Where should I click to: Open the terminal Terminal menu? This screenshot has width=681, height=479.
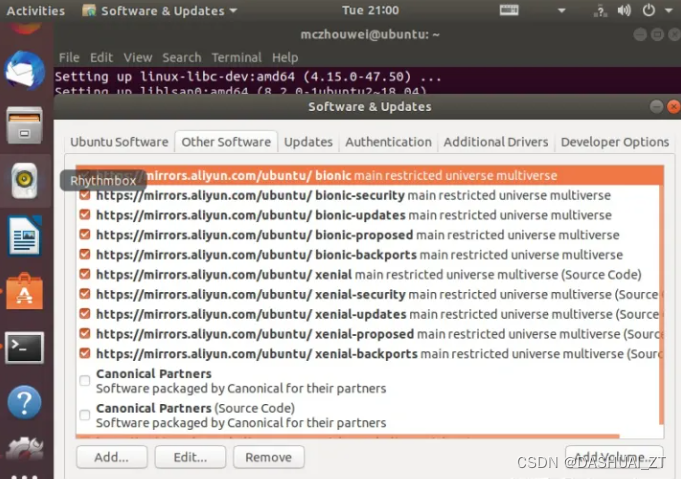(x=237, y=58)
